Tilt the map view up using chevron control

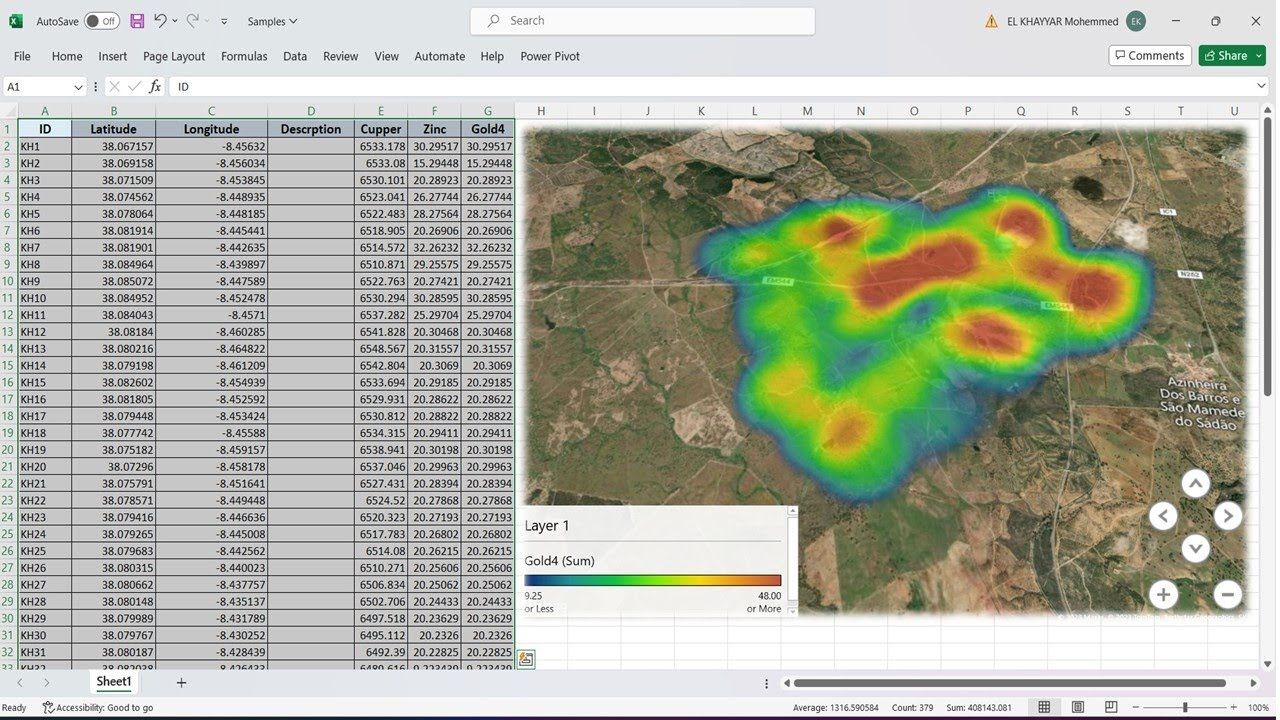click(1195, 482)
